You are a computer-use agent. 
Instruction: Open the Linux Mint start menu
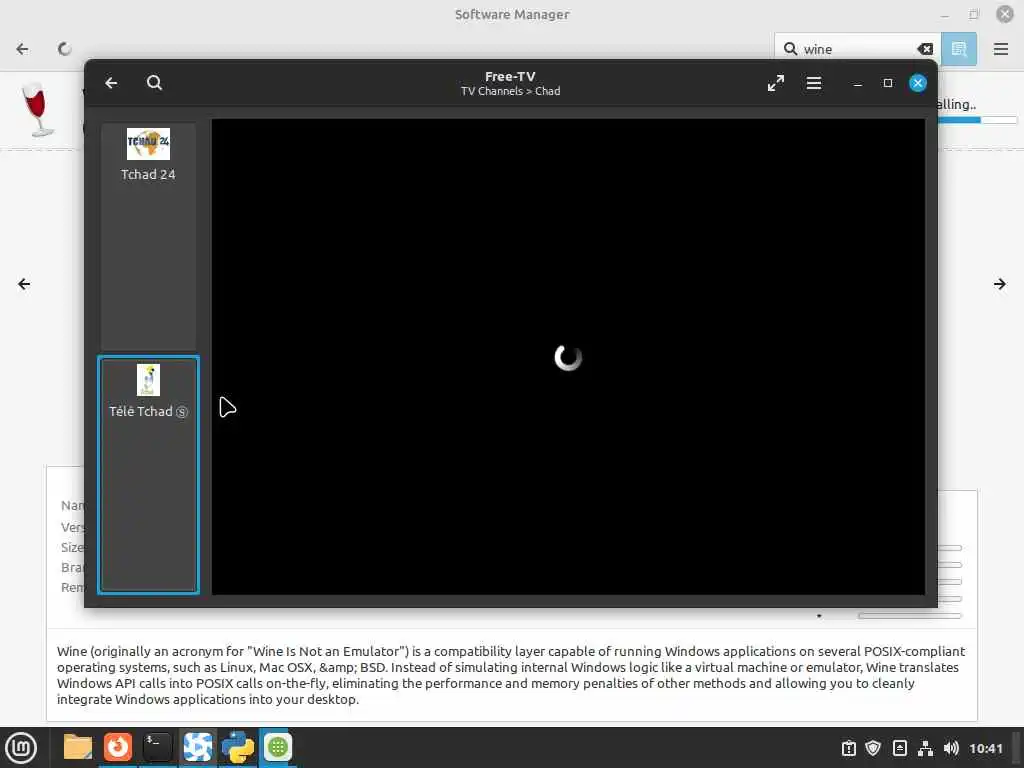21,747
